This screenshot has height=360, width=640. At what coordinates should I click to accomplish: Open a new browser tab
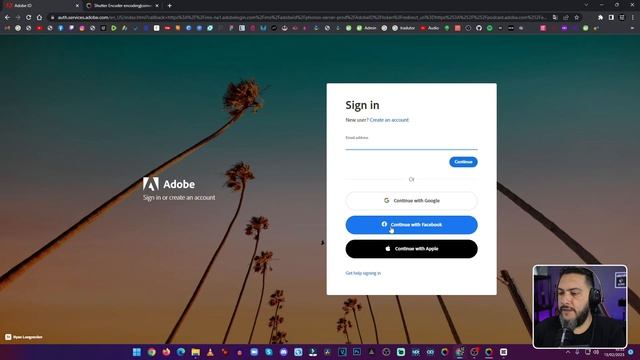[x=169, y=6]
